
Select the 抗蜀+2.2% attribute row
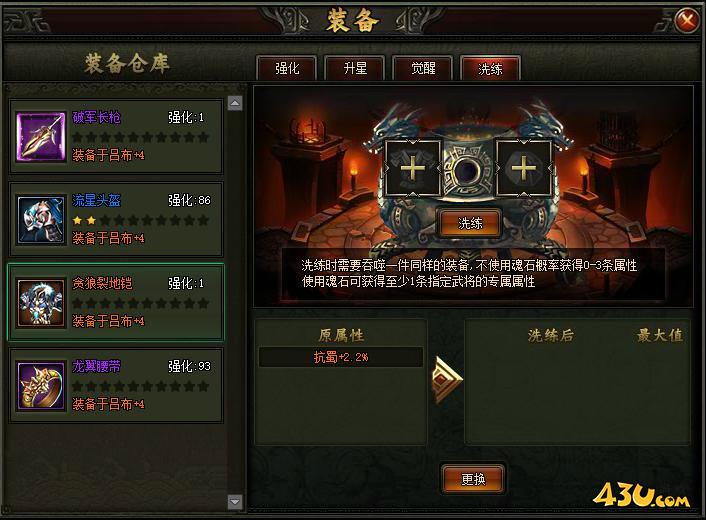341,357
